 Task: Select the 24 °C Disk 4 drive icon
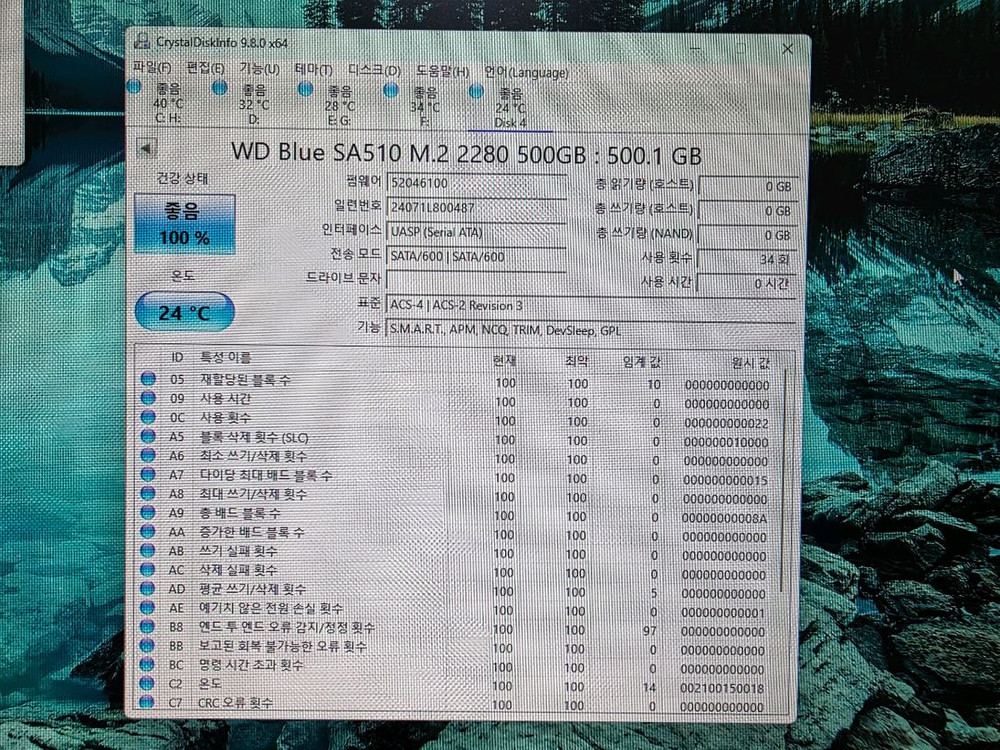(x=475, y=89)
